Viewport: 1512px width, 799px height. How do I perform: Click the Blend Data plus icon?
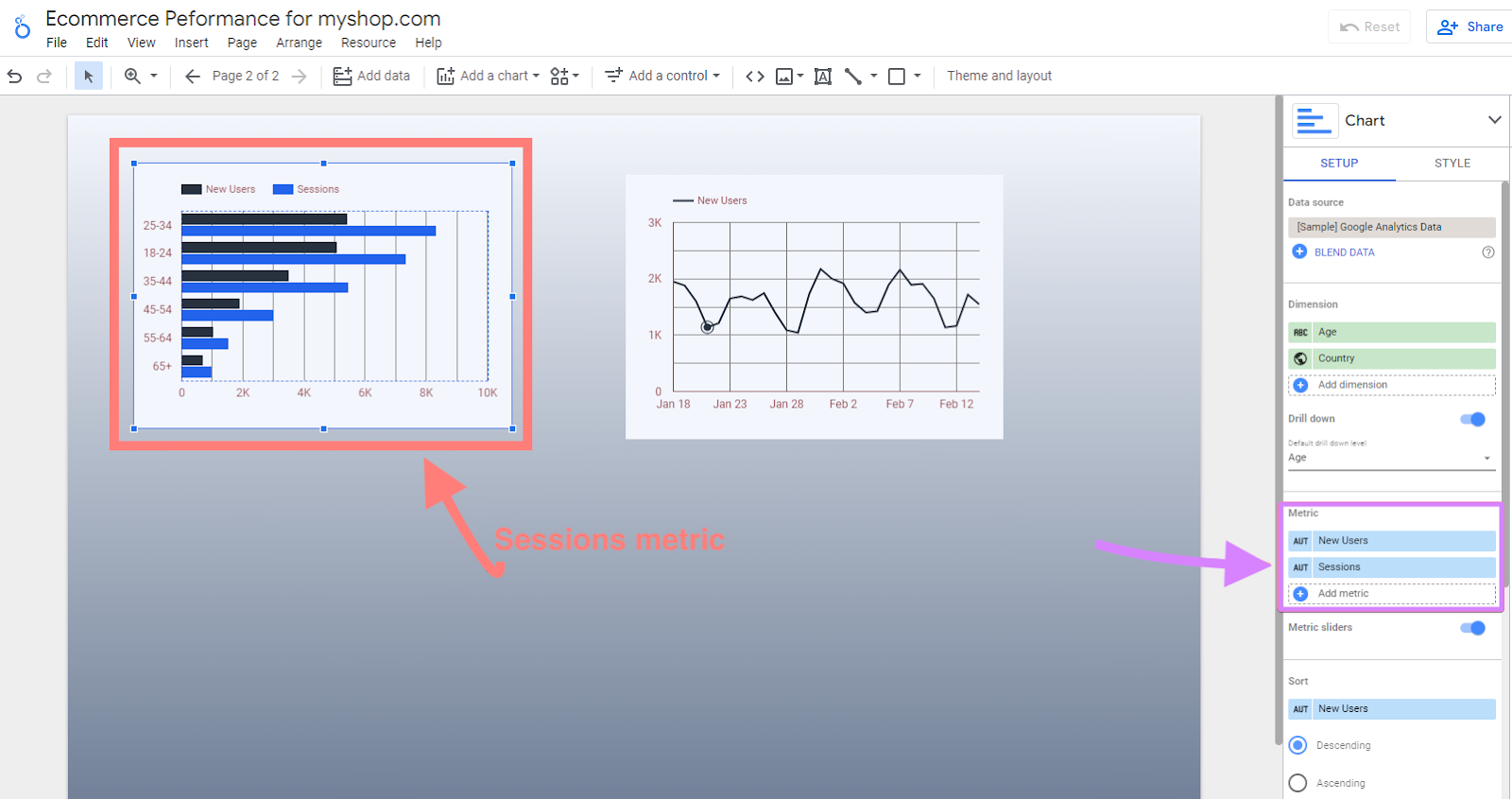pos(1299,252)
